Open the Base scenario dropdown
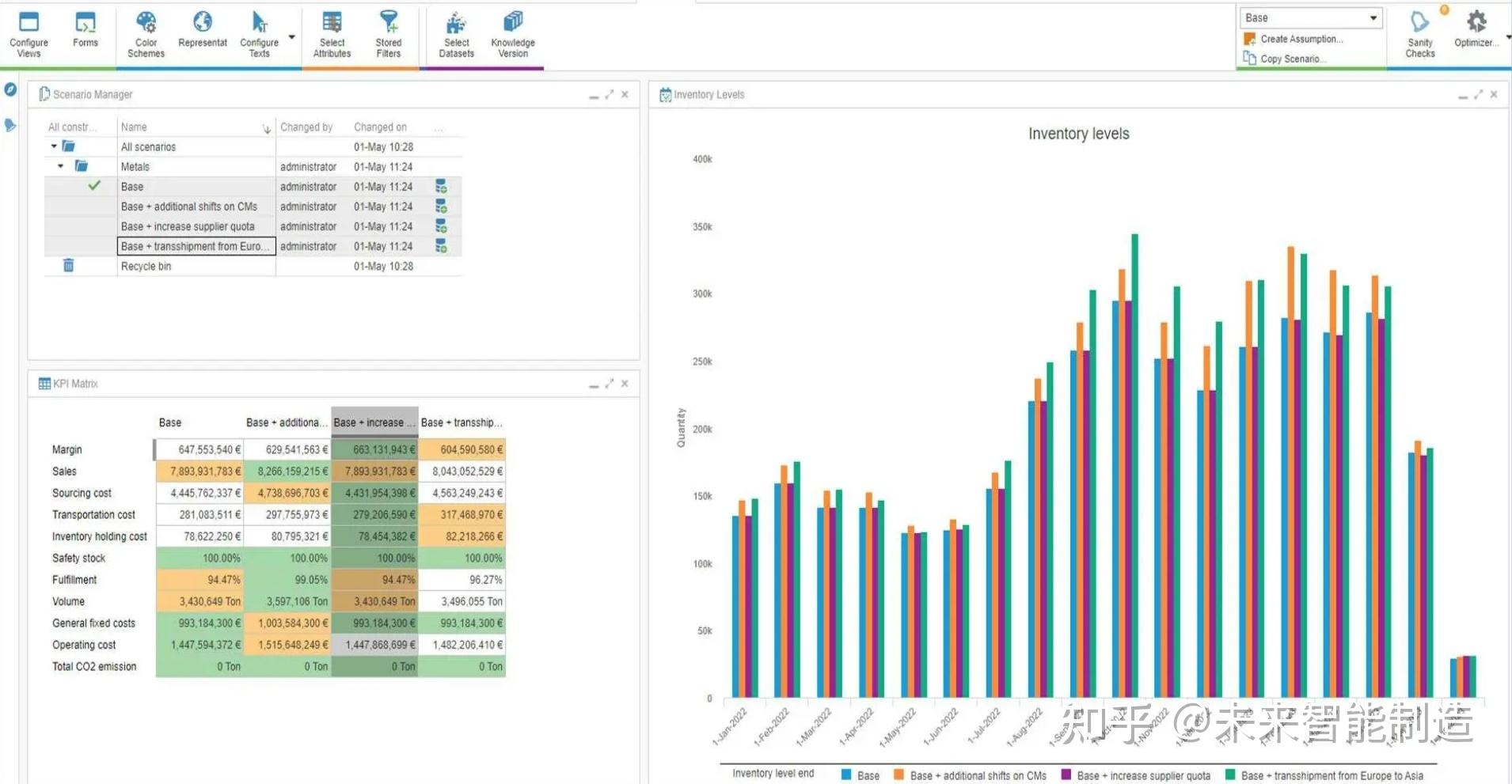 coord(1373,18)
